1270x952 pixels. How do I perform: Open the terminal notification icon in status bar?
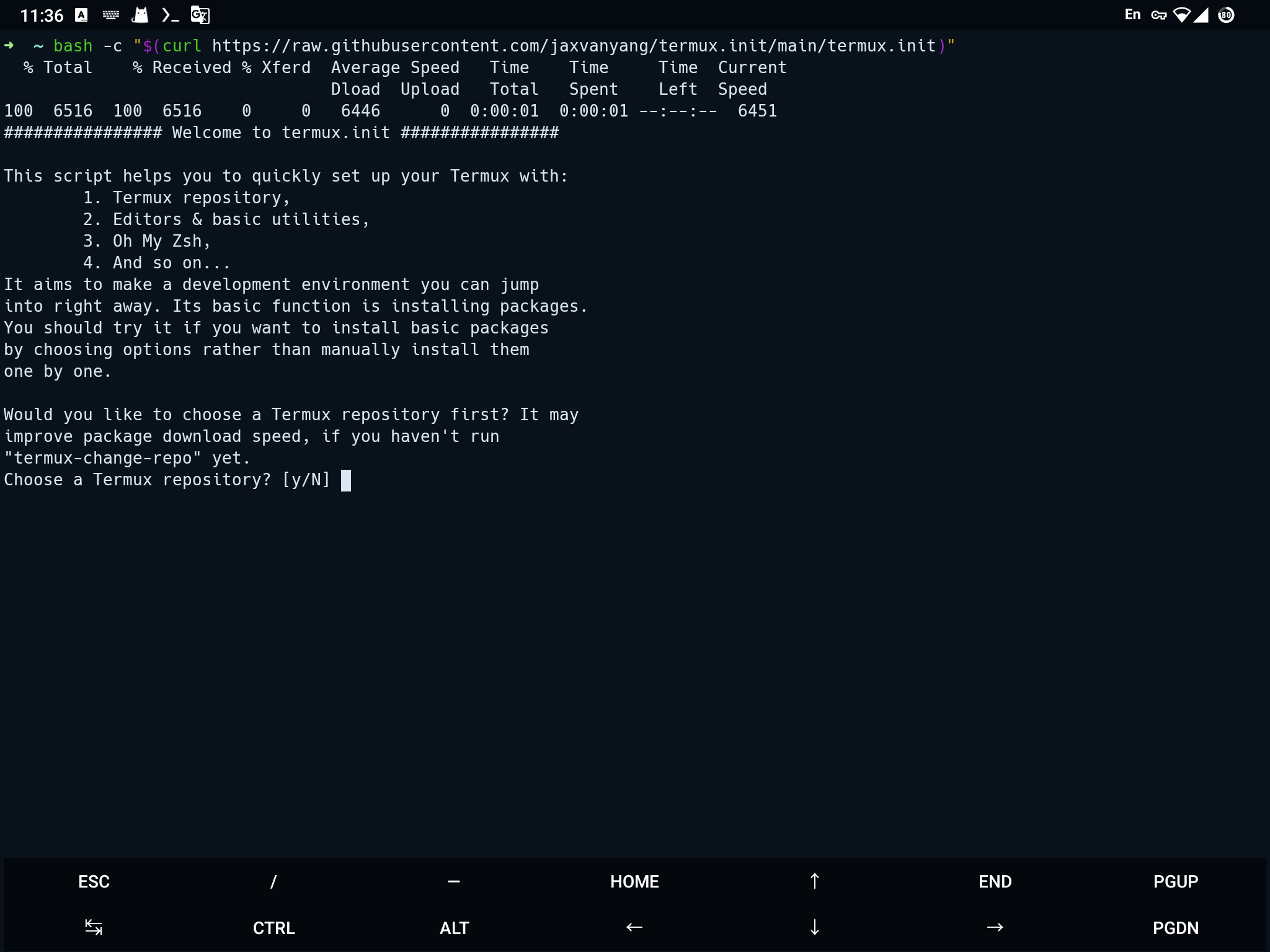170,15
